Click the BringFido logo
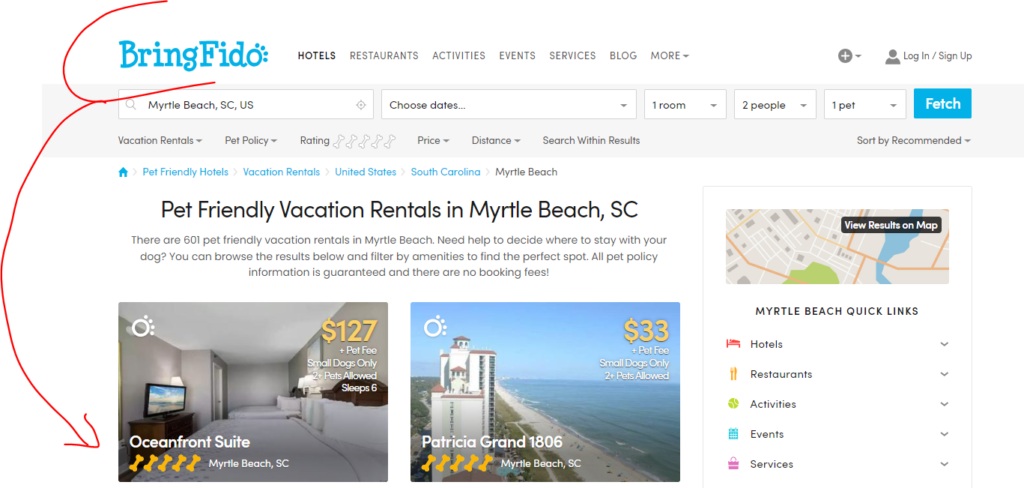 tap(193, 56)
